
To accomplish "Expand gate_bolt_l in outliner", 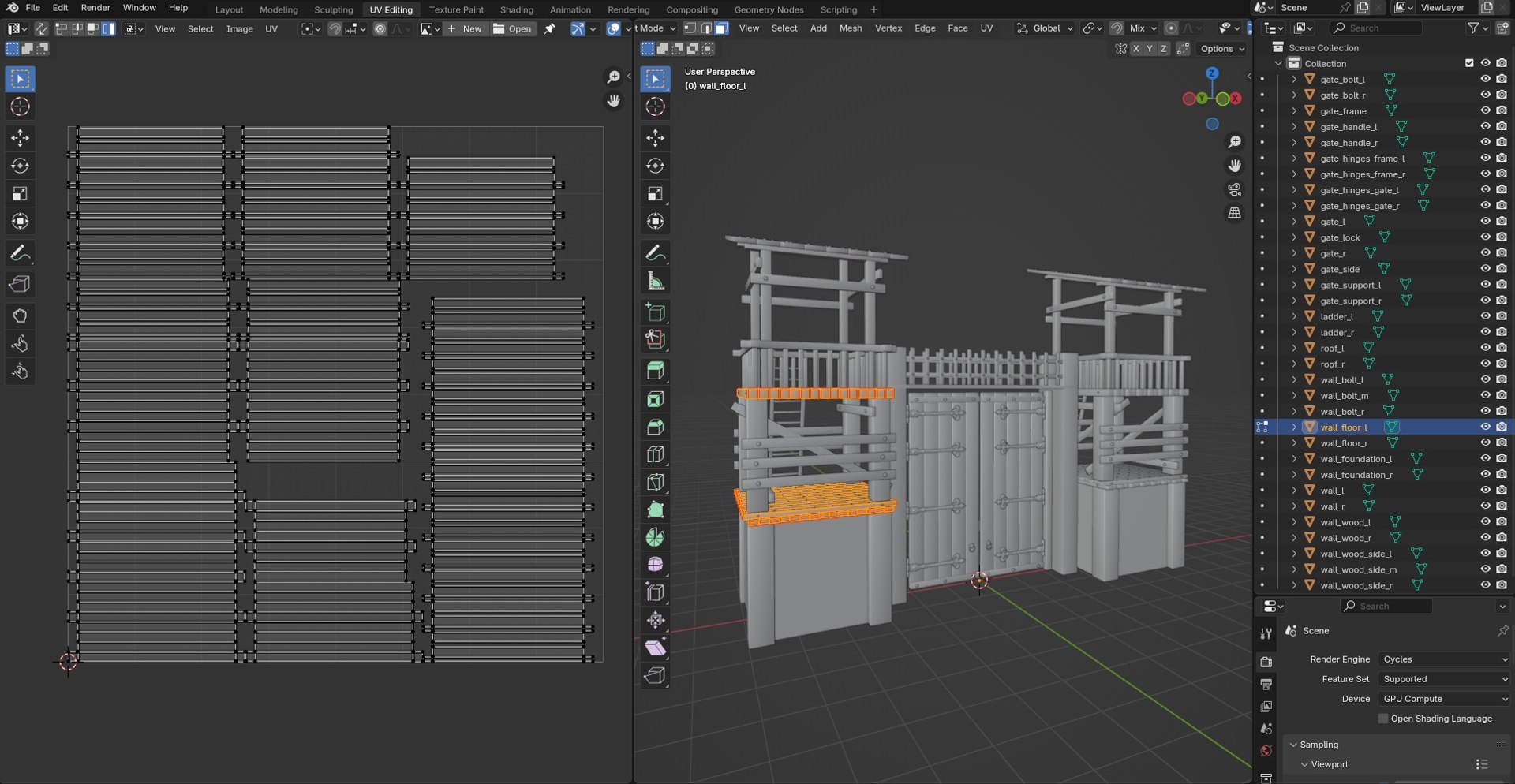I will pyautogui.click(x=1294, y=79).
